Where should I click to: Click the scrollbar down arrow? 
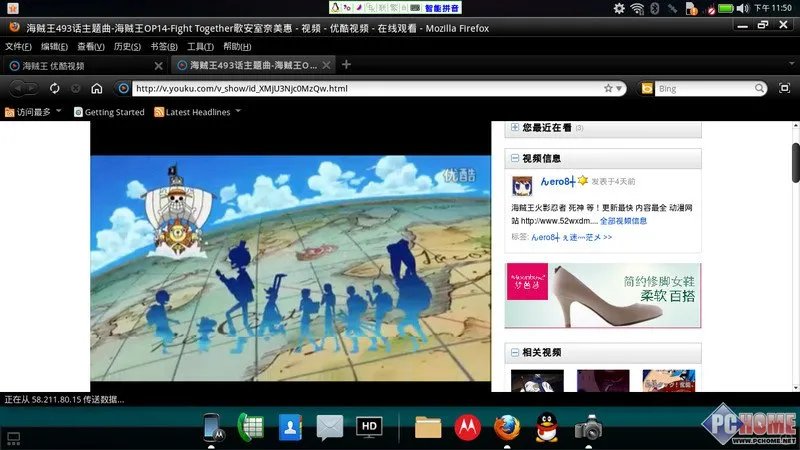[x=796, y=388]
